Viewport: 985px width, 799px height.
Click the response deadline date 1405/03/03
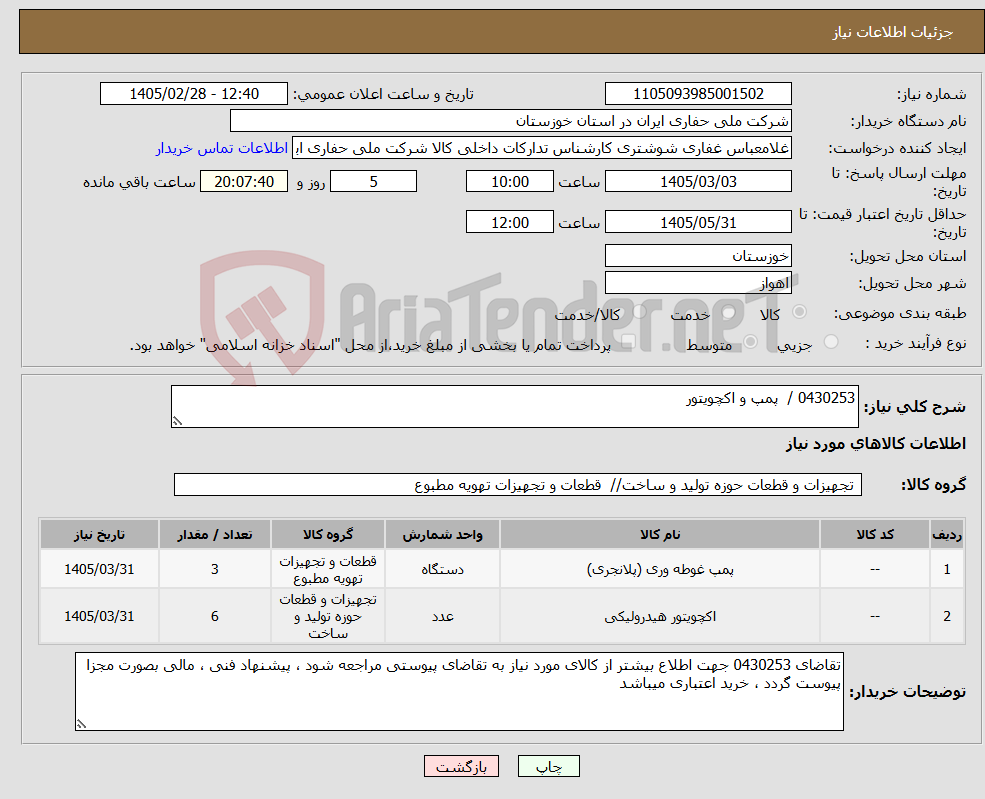(x=698, y=182)
